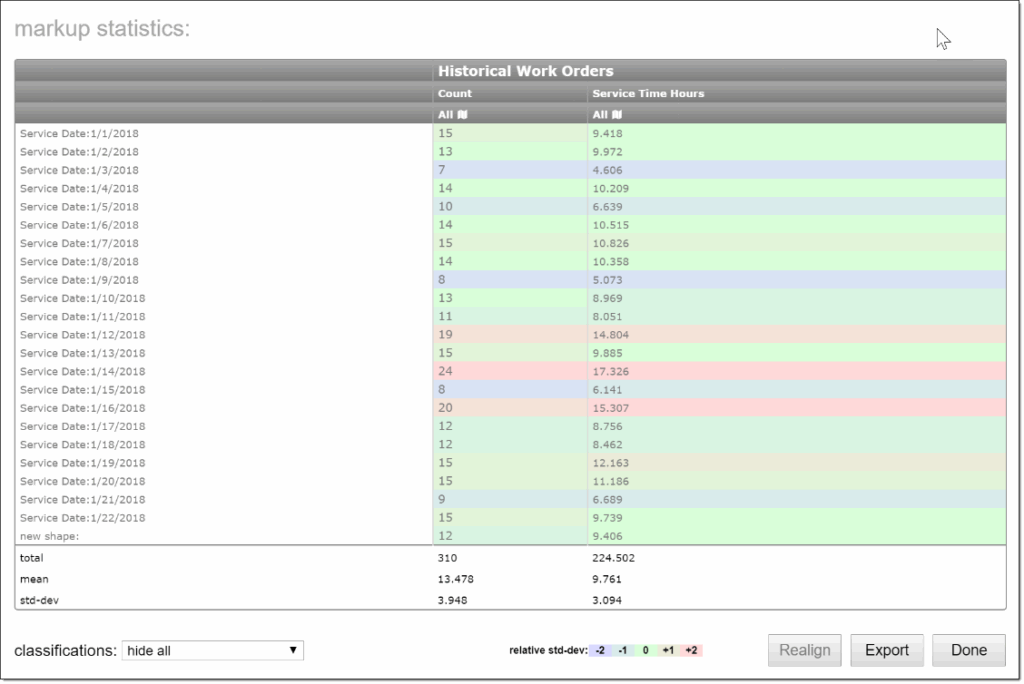Screen dimensions: 1024x684
Task: Click the Historical Work Orders title bar
Action: (524, 71)
